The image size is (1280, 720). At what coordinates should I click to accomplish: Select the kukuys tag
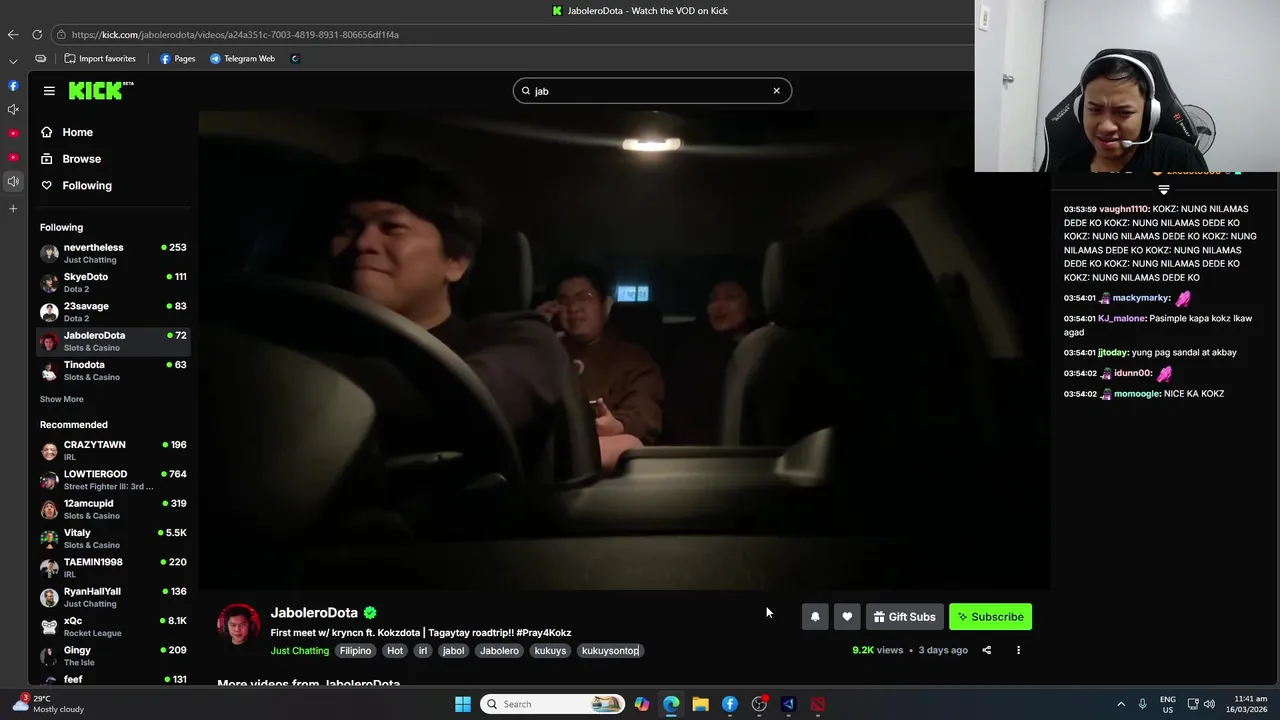coord(550,651)
